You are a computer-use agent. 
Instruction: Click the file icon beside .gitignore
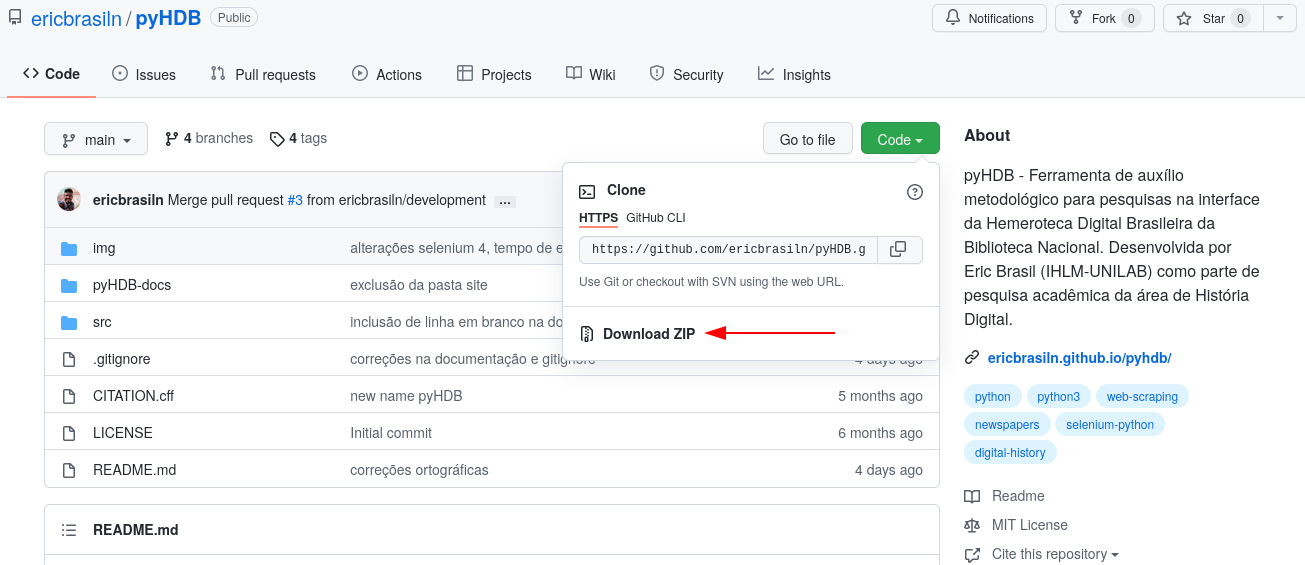click(69, 359)
